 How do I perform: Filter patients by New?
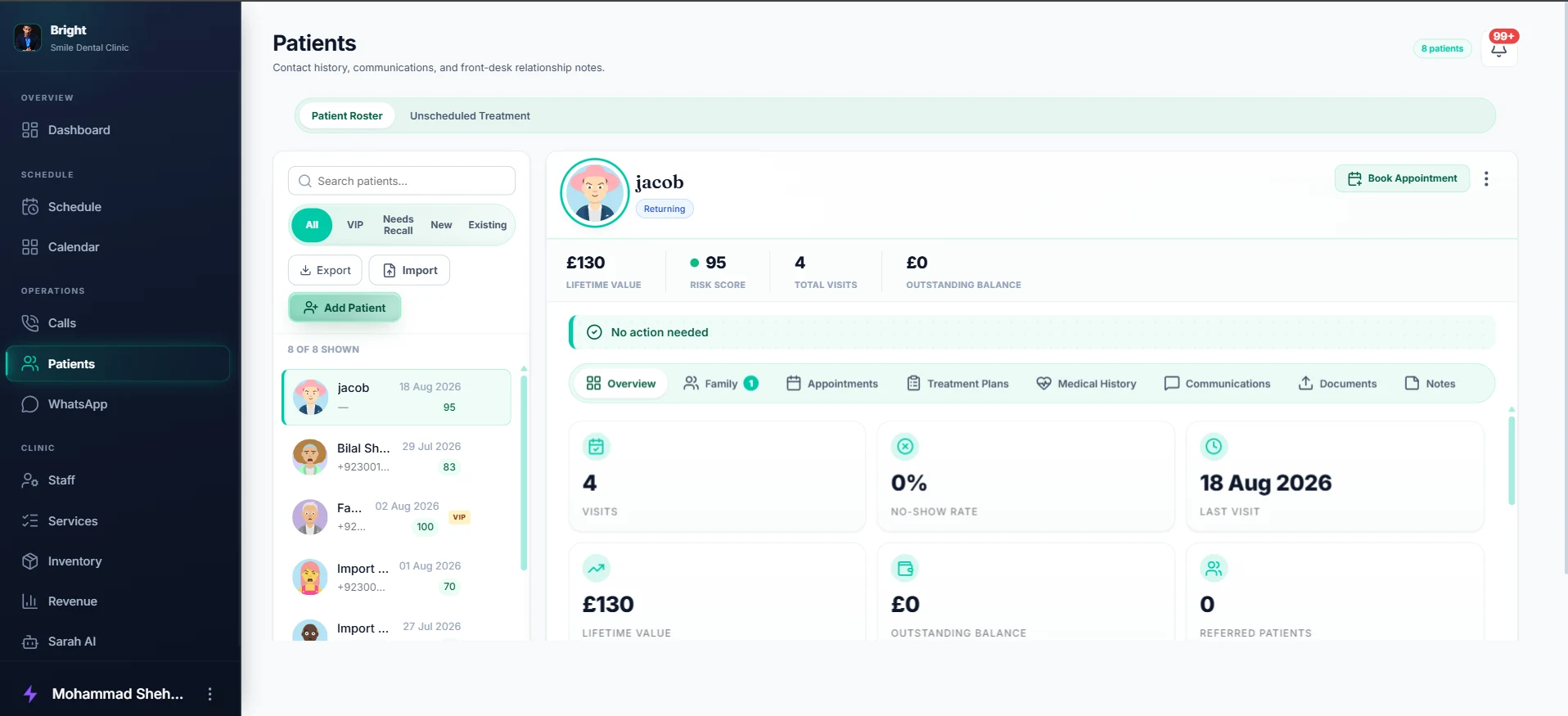point(441,225)
